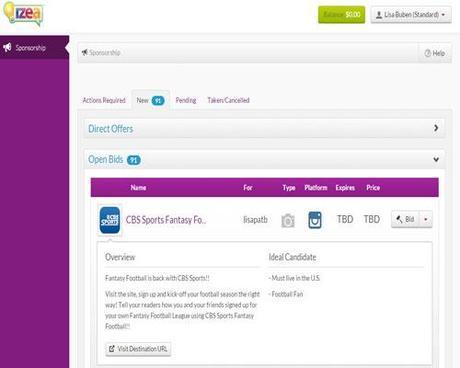The width and height of the screenshot is (460, 368).
Task: Click the lisapatb account name
Action: click(255, 220)
